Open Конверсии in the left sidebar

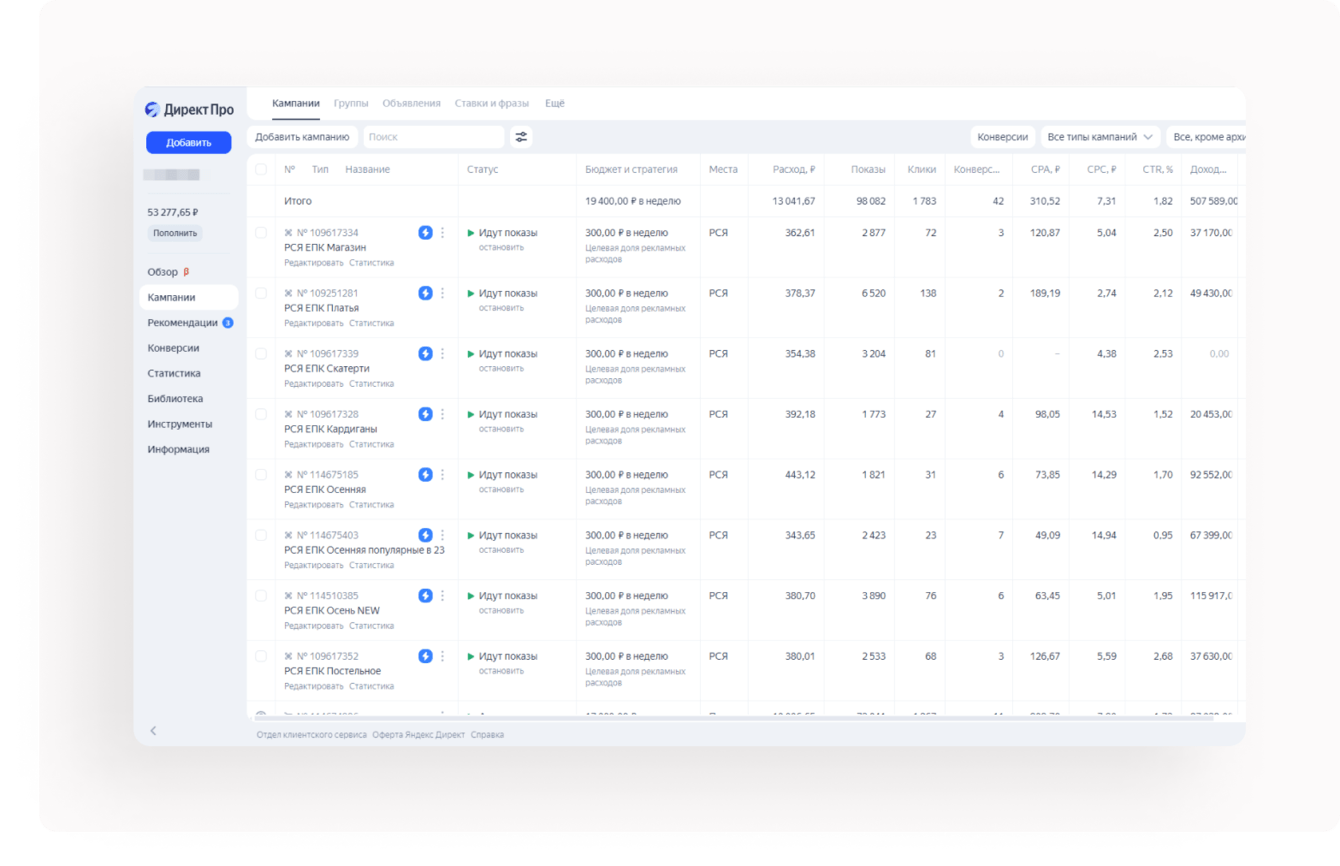pyautogui.click(x=173, y=348)
